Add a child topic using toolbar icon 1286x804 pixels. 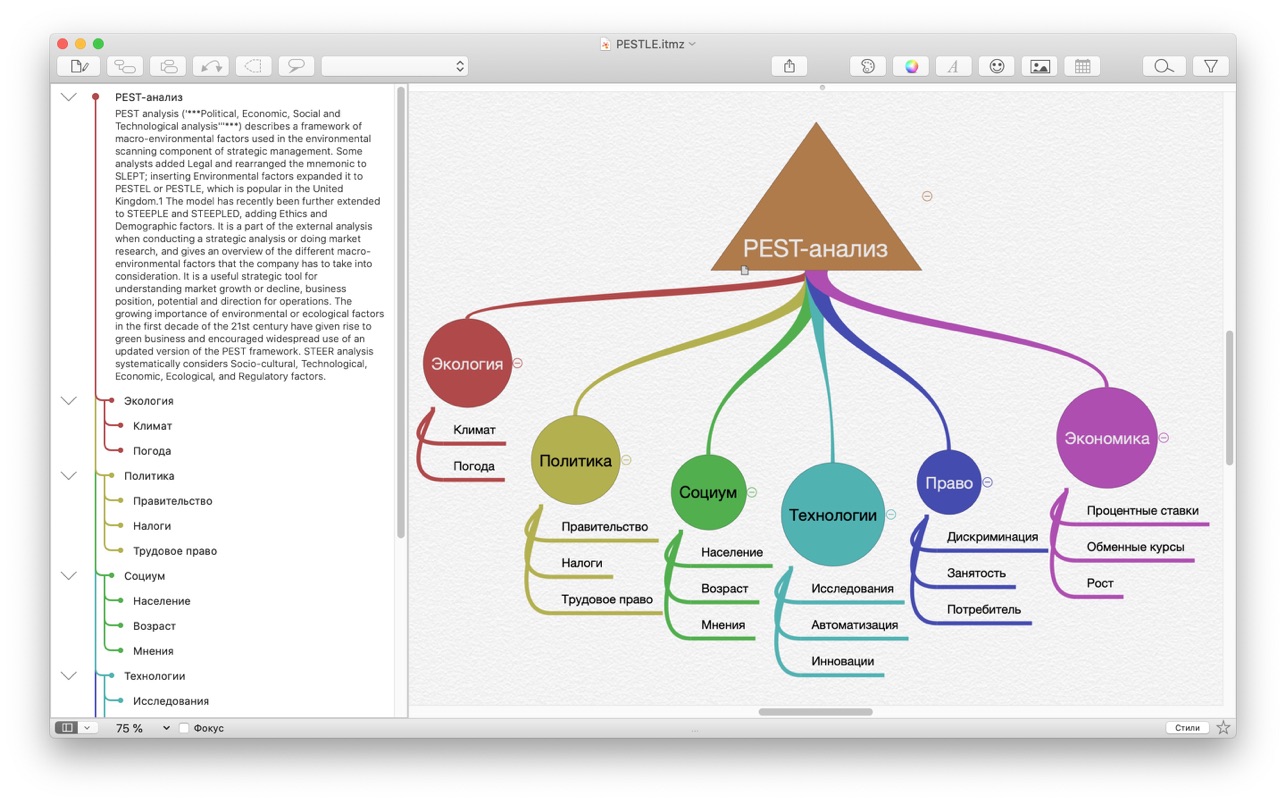(x=125, y=66)
